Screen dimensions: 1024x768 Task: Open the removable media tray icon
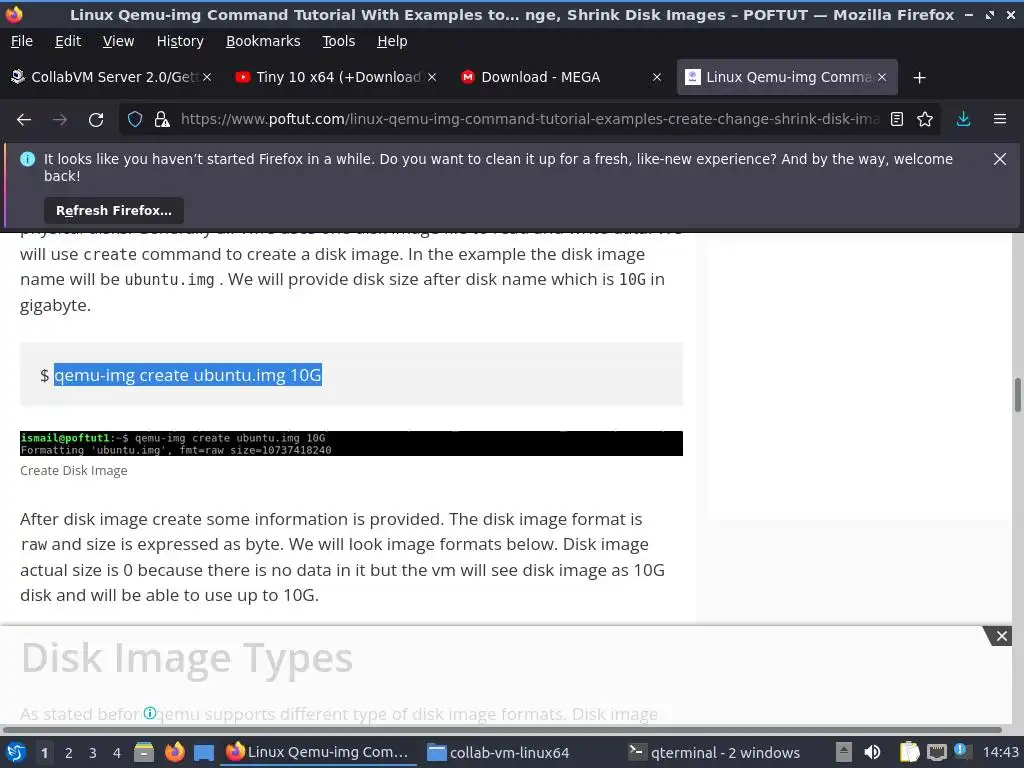coord(844,752)
